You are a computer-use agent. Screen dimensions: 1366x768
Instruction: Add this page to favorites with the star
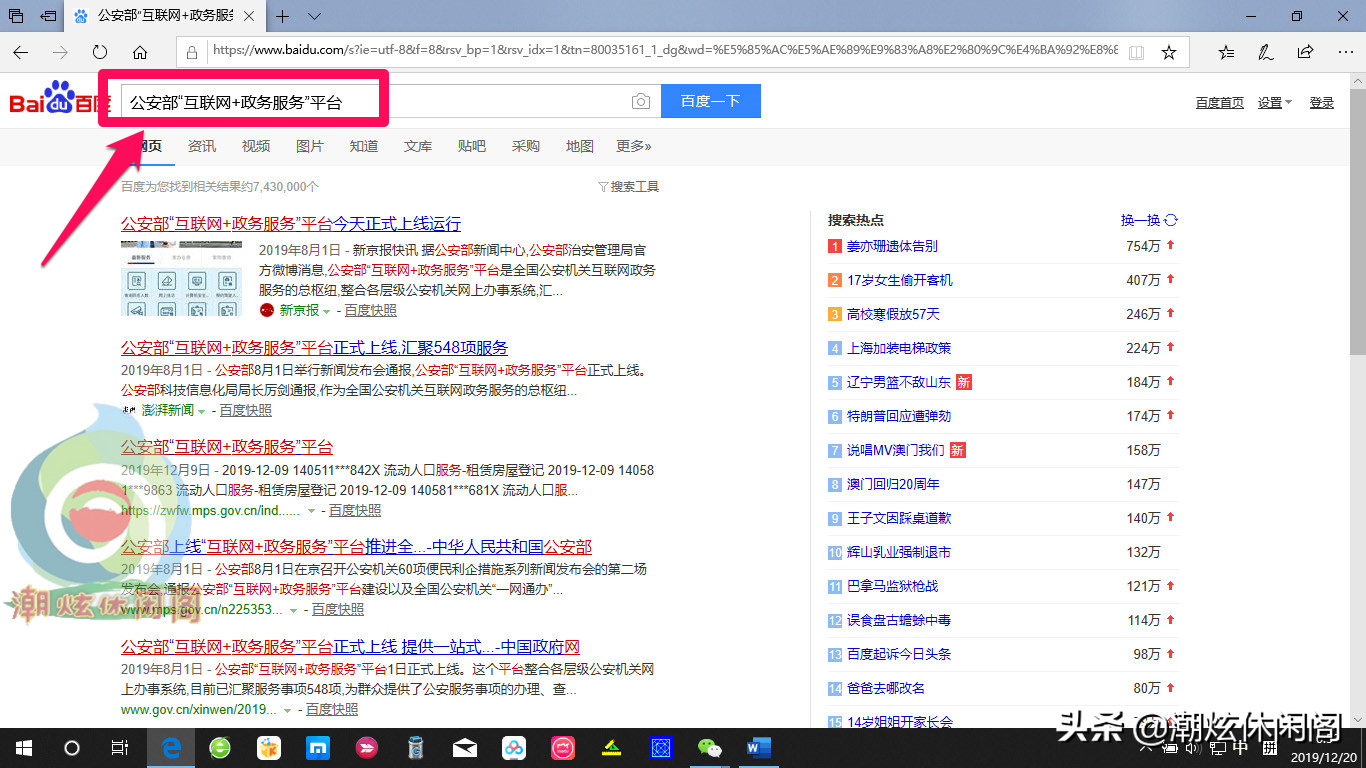click(1168, 52)
